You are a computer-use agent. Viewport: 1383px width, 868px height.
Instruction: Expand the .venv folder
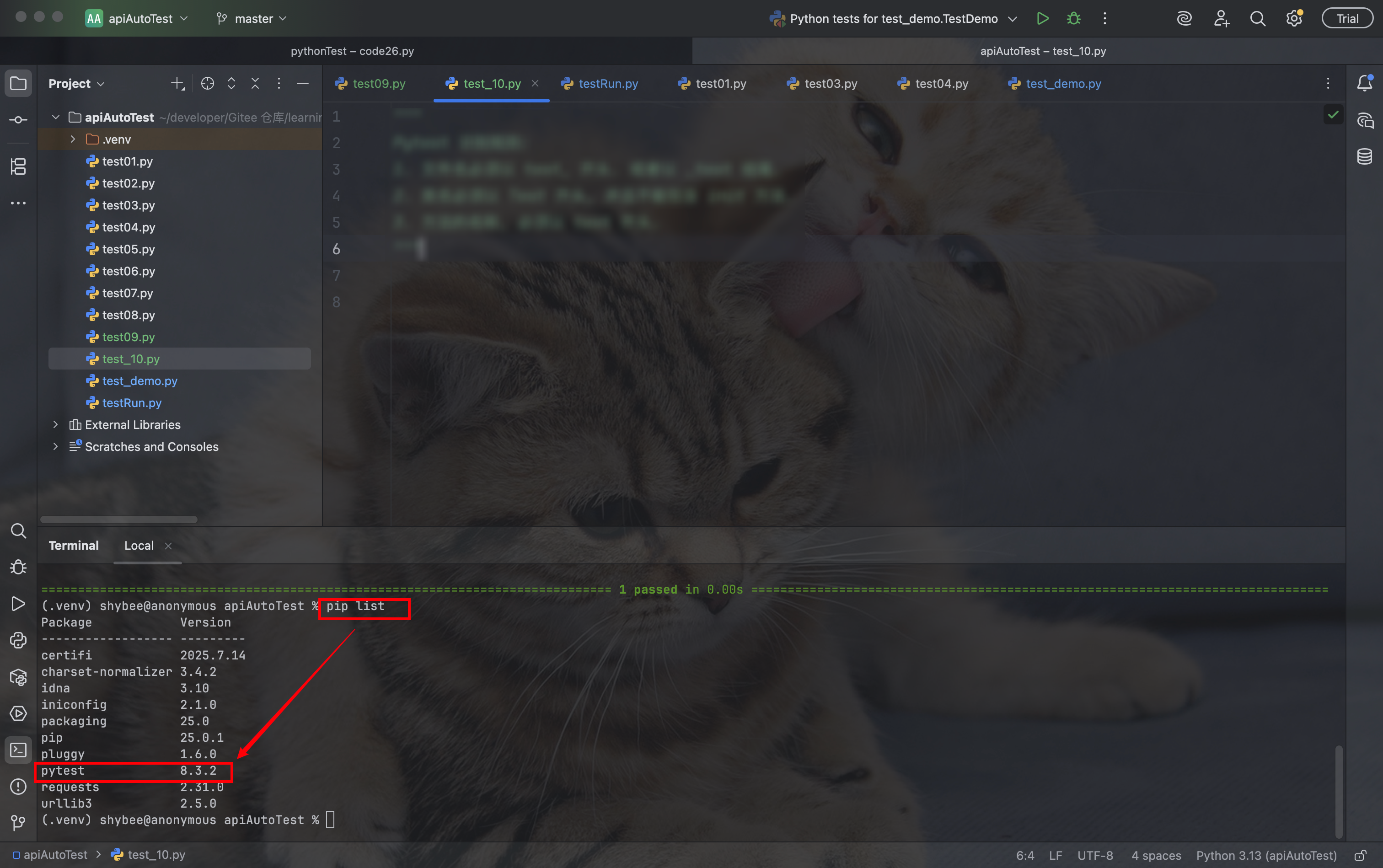(73, 139)
